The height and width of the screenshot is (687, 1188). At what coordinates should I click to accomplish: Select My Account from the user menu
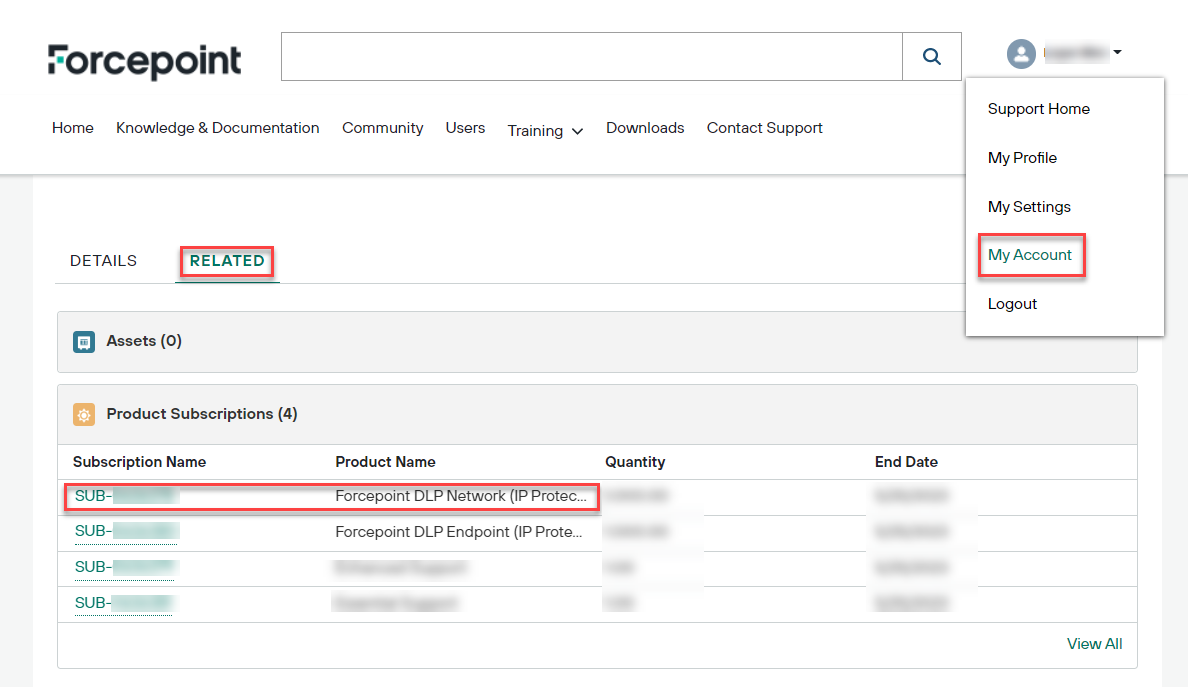(x=1030, y=255)
